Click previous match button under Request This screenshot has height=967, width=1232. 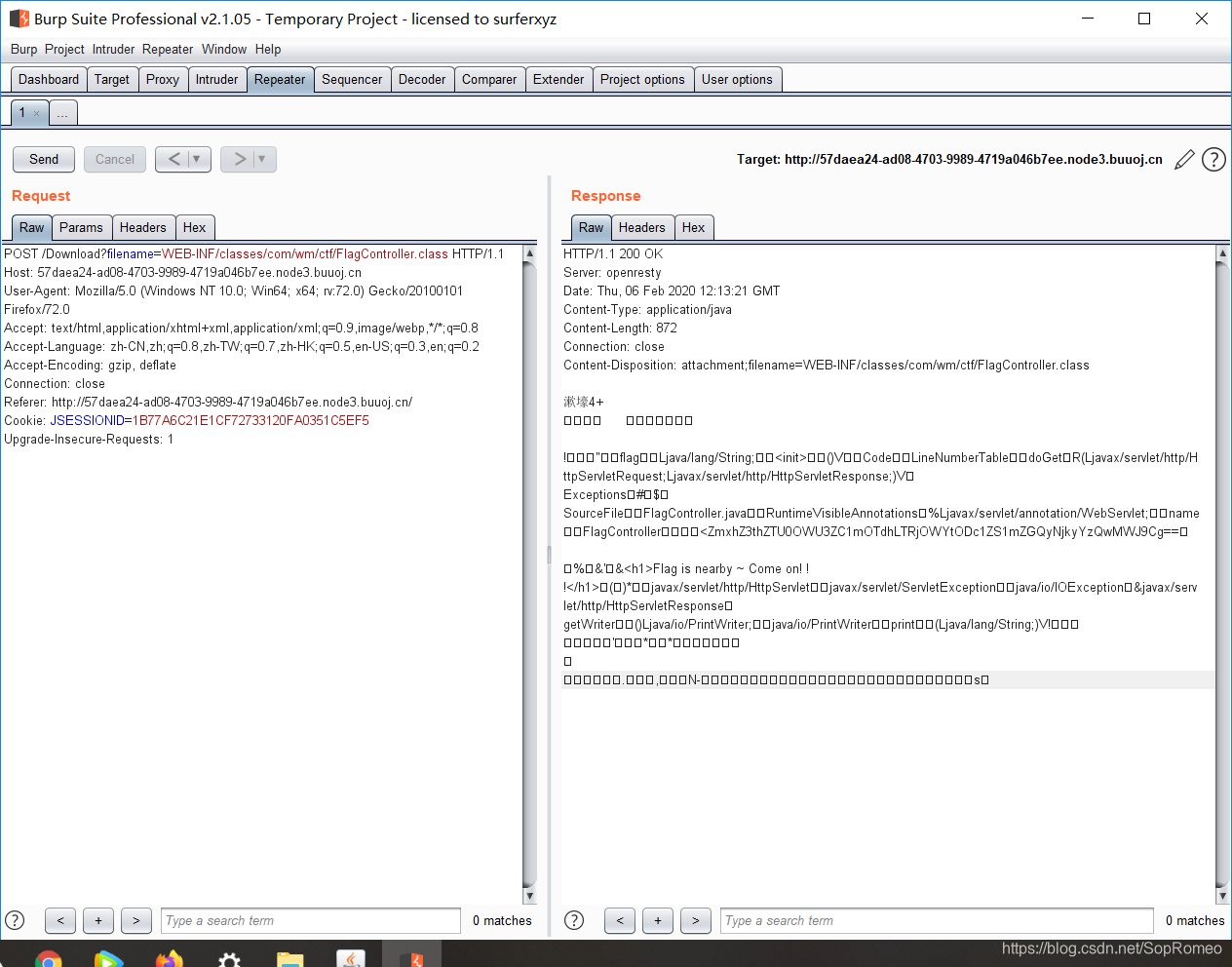(x=60, y=920)
